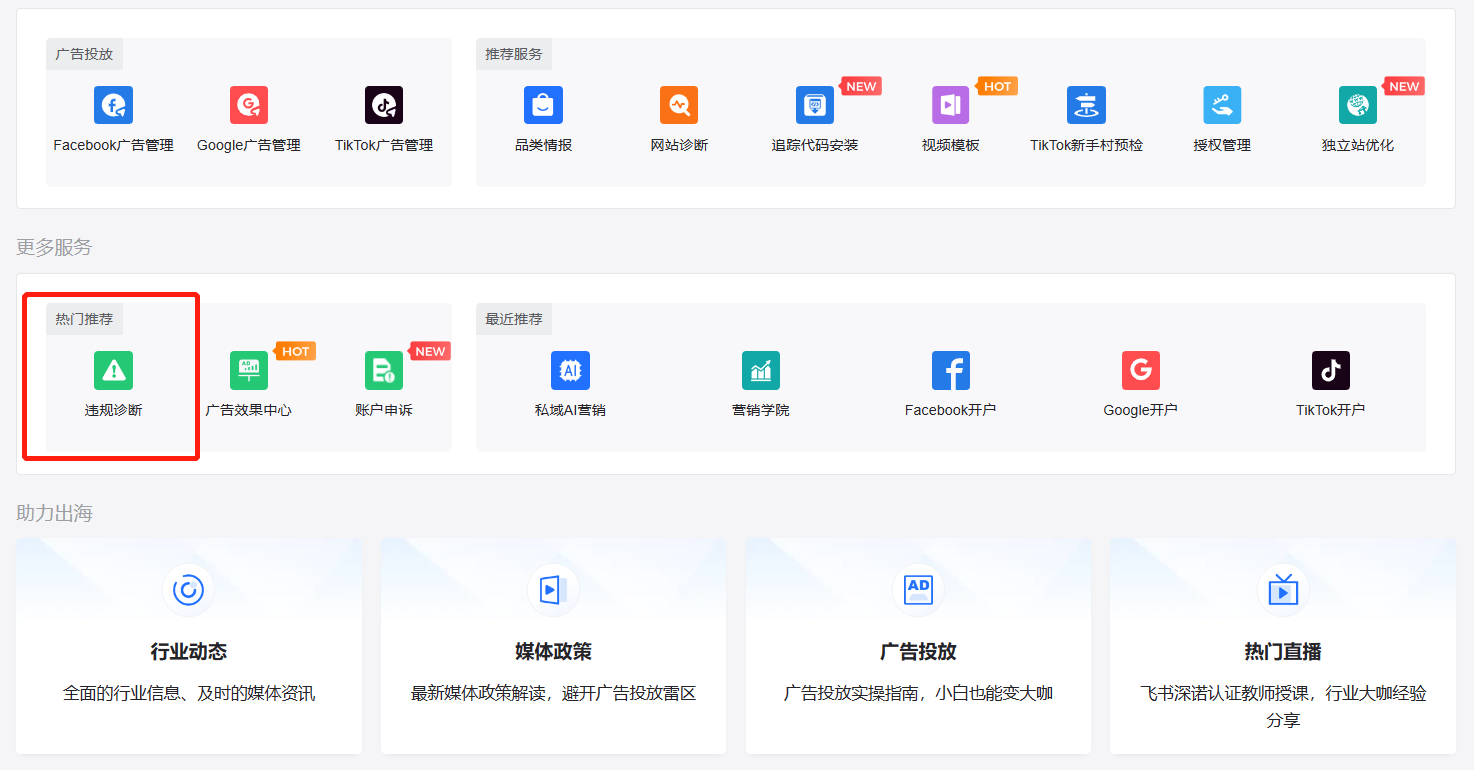
Task: Open 品类情报 shopping bag icon
Action: [x=543, y=105]
